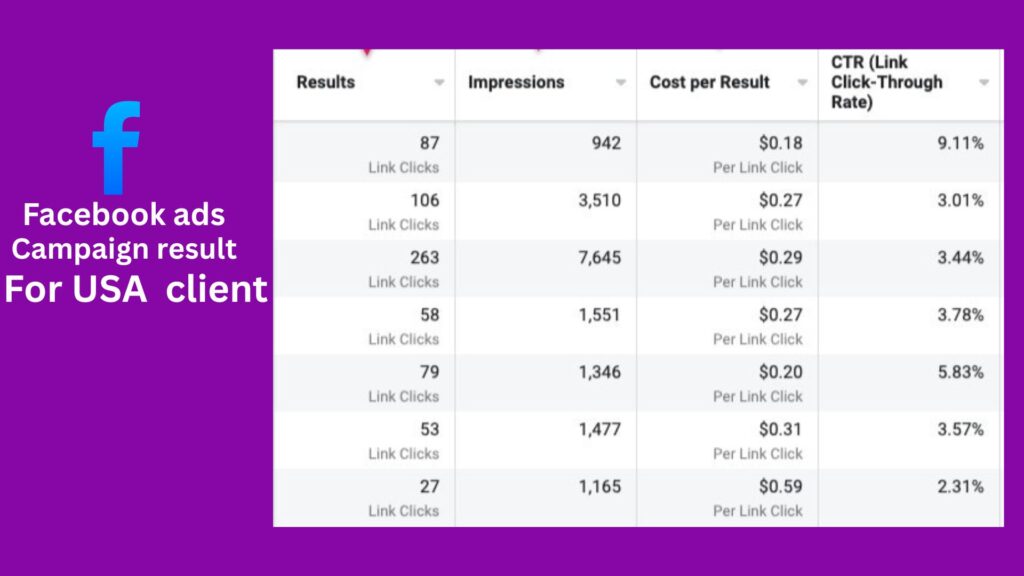Click the 263 Link Clicks result cell
Image resolution: width=1024 pixels, height=576 pixels.
pyautogui.click(x=403, y=268)
